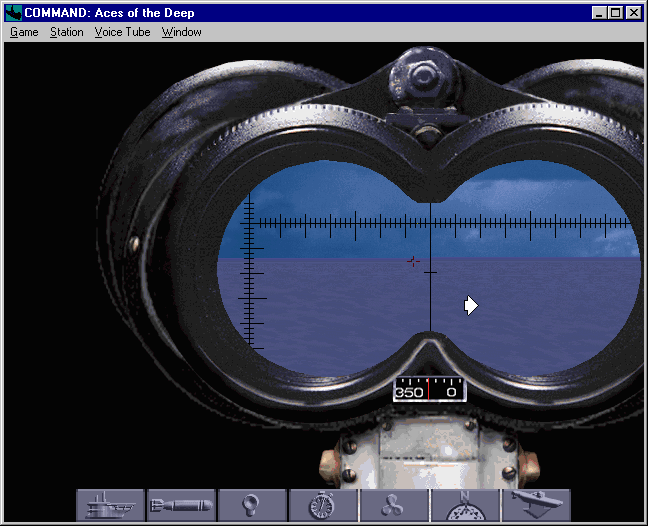Click the stopwatch icon
This screenshot has width=648, height=526.
click(323, 505)
